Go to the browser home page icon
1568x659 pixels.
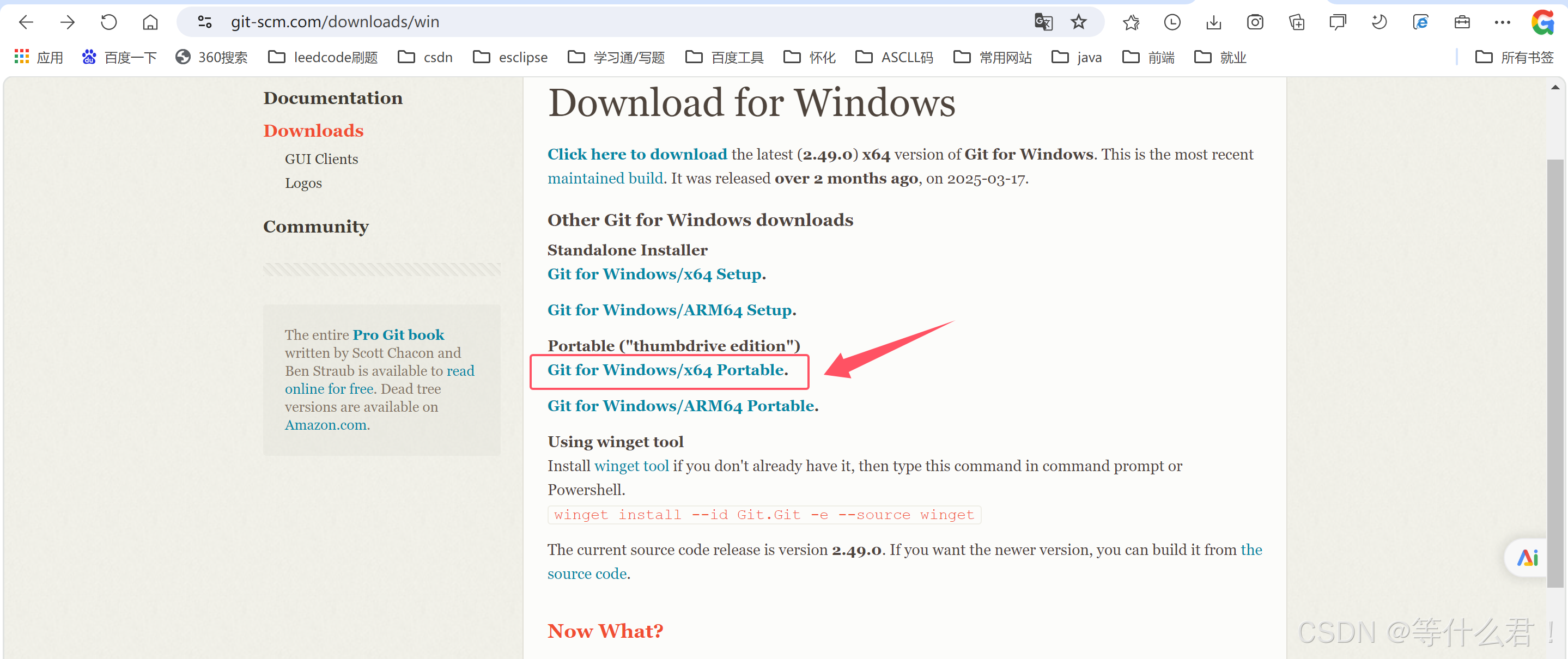tap(150, 22)
